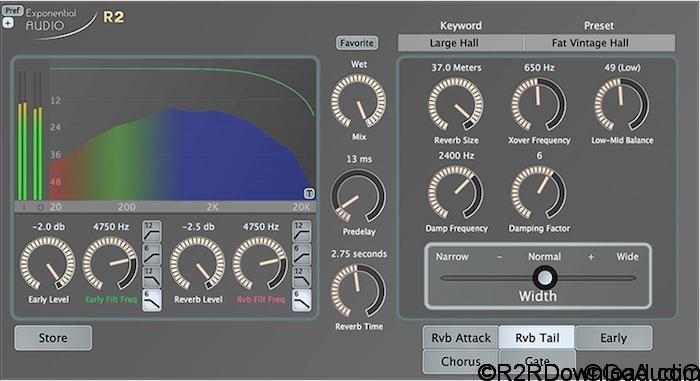Click the Low-Mid Balance knob
The height and width of the screenshot is (381, 700).
point(621,105)
